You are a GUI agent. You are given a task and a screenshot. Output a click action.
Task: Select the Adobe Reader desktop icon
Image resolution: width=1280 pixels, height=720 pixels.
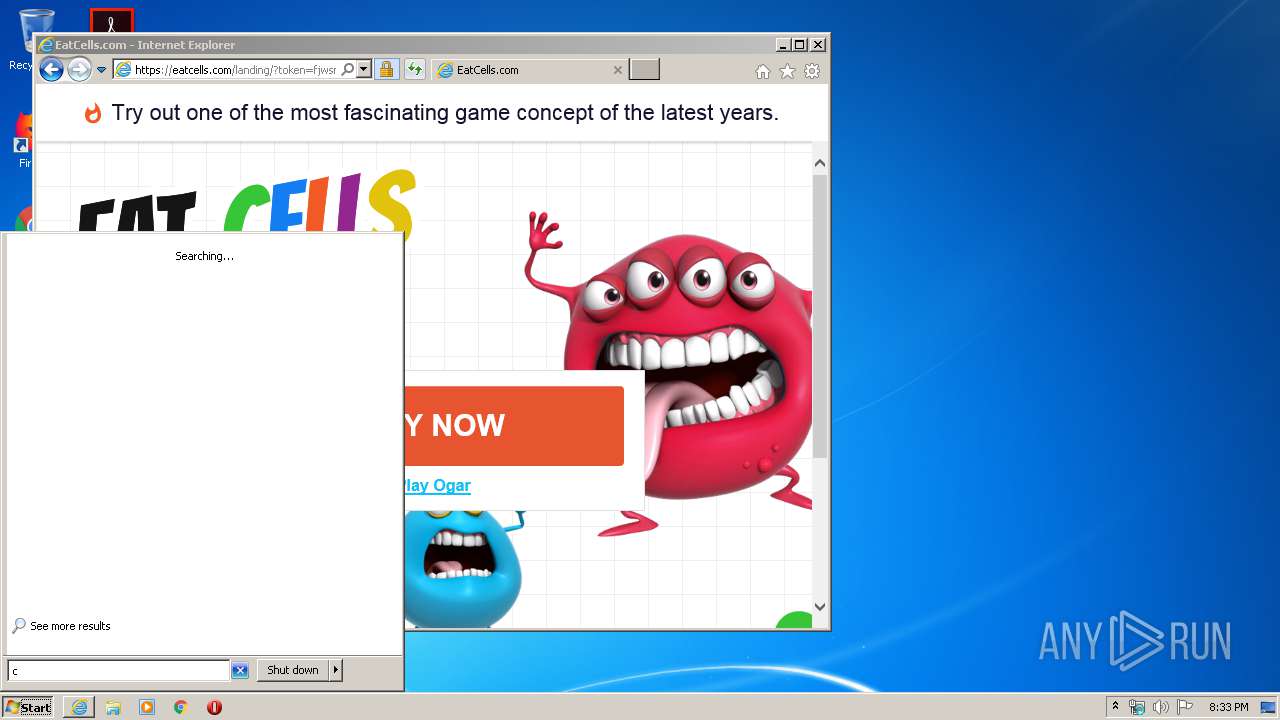click(111, 21)
